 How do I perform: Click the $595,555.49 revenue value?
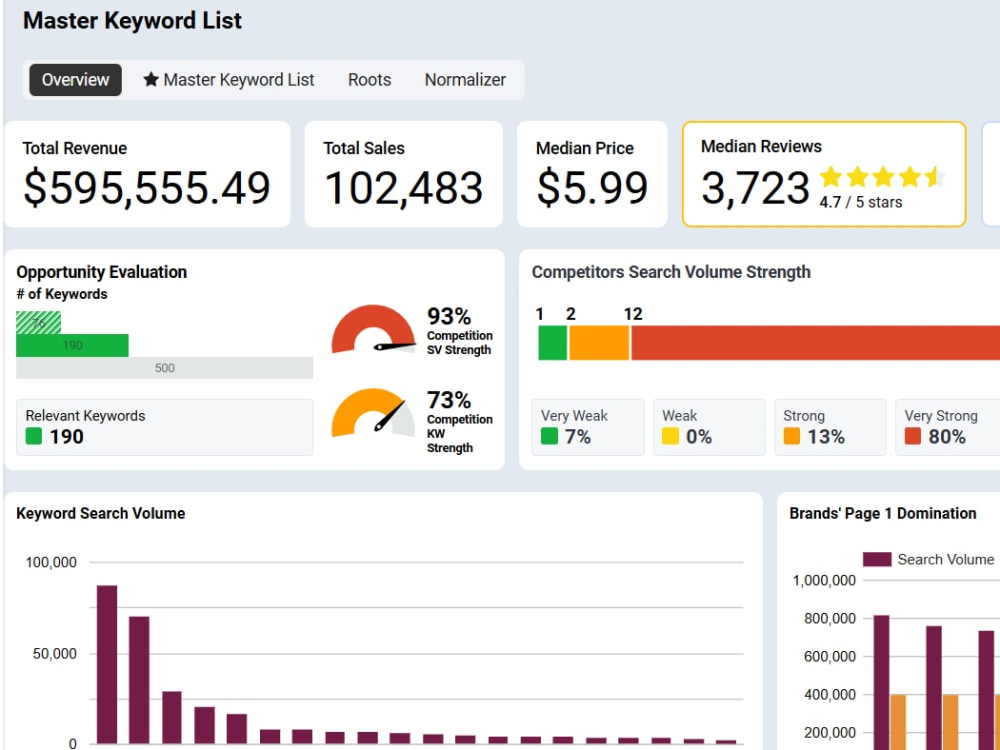coord(147,188)
